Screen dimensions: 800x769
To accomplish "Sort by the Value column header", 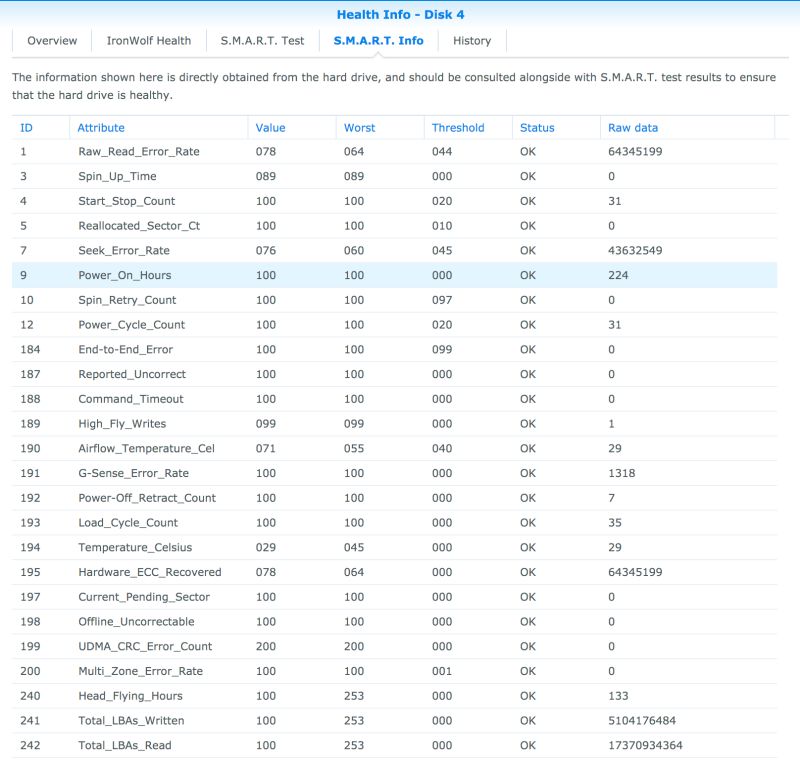I will 292,128.
